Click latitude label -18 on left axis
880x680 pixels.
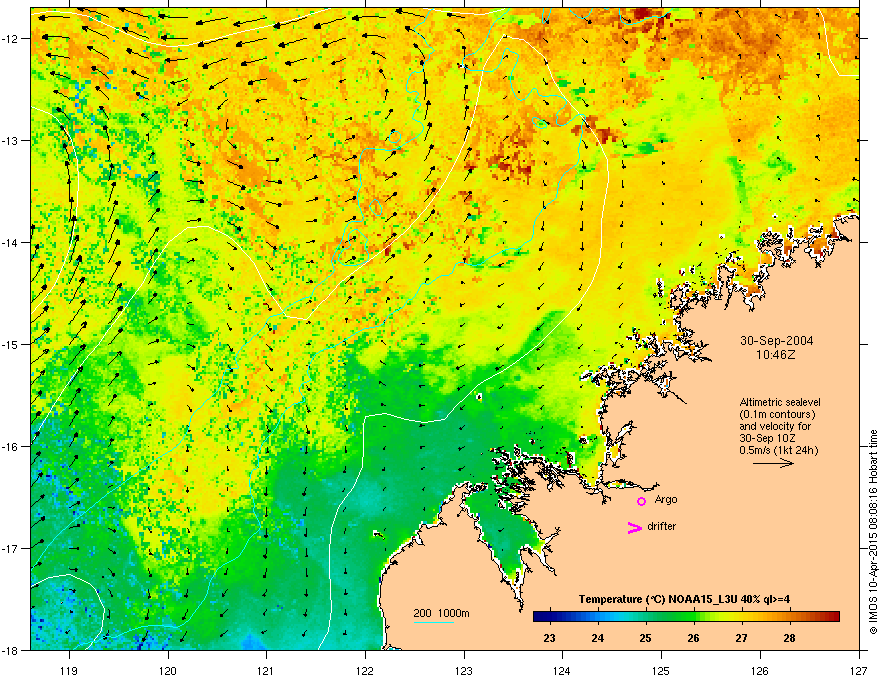click(10, 650)
